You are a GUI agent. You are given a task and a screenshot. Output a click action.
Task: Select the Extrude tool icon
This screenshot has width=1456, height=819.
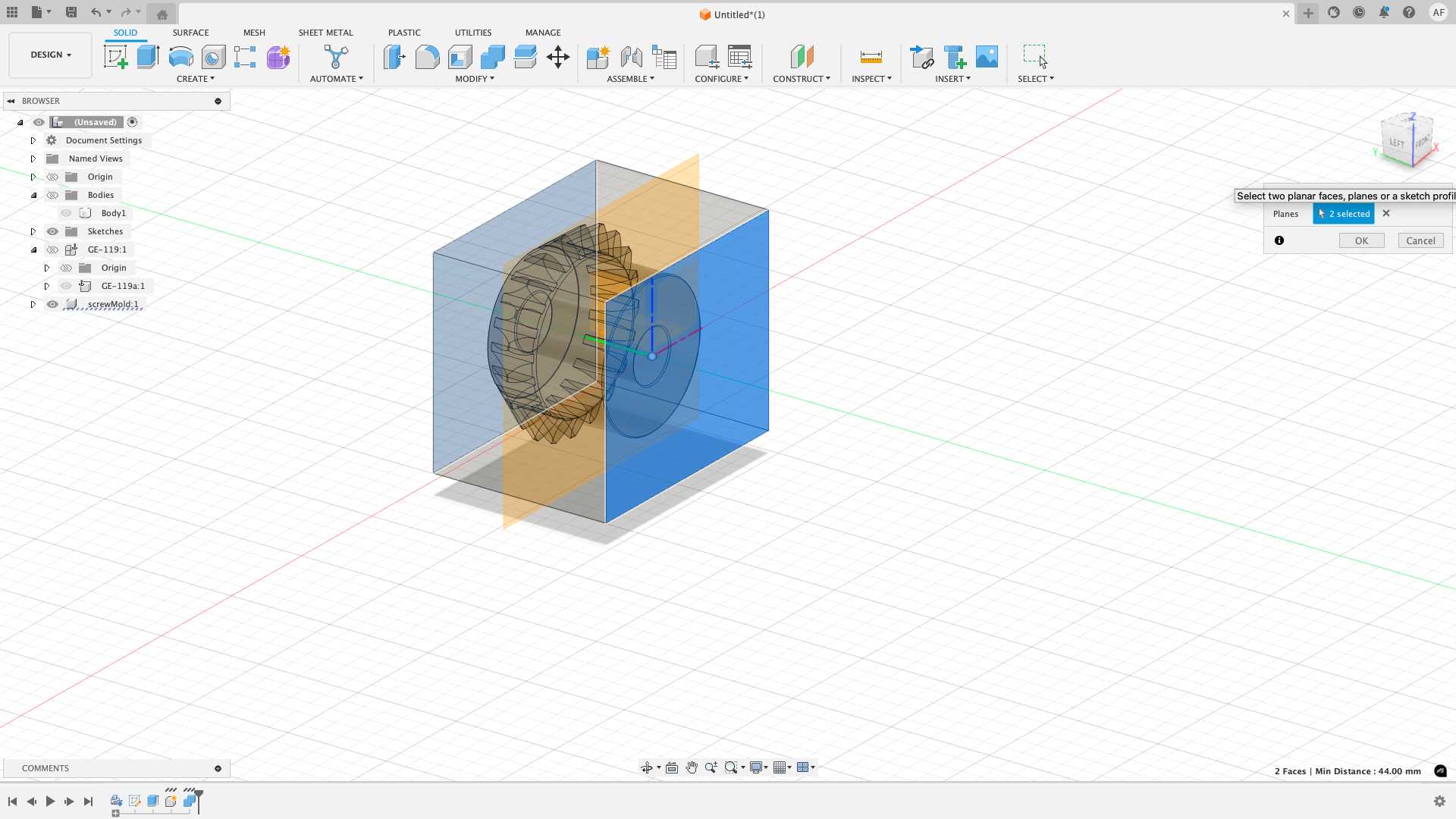148,57
